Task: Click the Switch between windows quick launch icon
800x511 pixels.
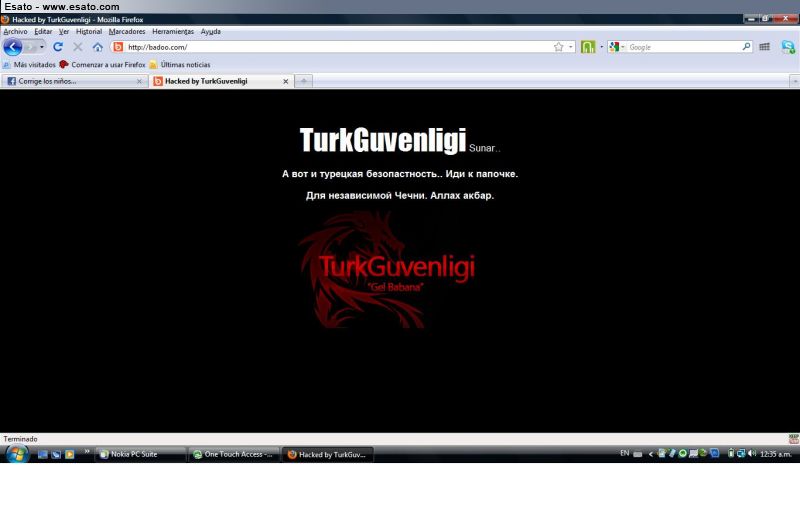Action: pyautogui.click(x=56, y=454)
